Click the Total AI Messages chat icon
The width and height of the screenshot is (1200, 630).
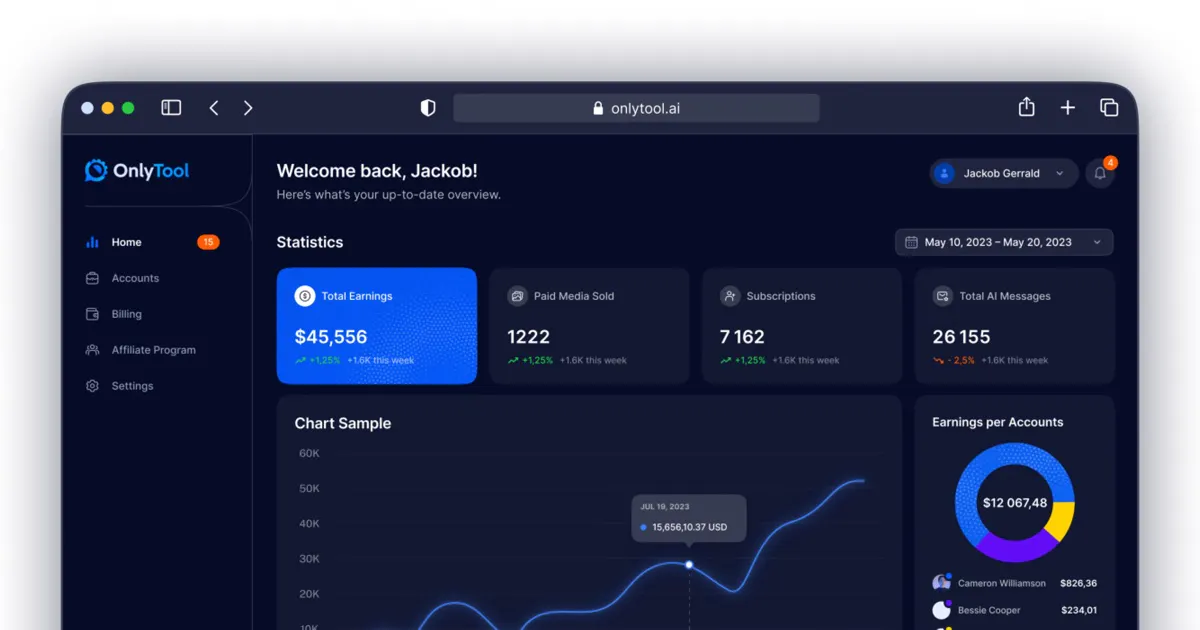click(942, 296)
